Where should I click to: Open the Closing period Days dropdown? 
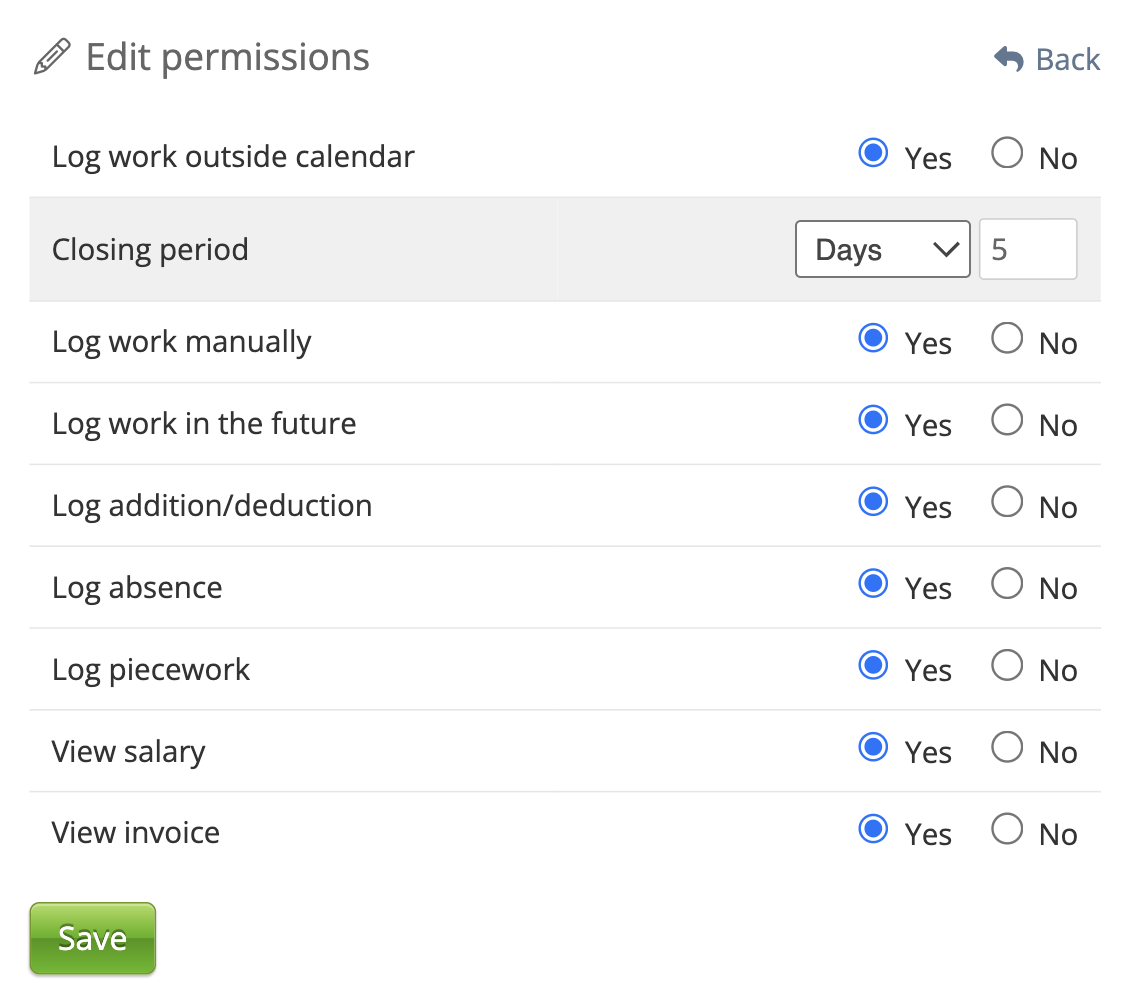click(x=882, y=249)
